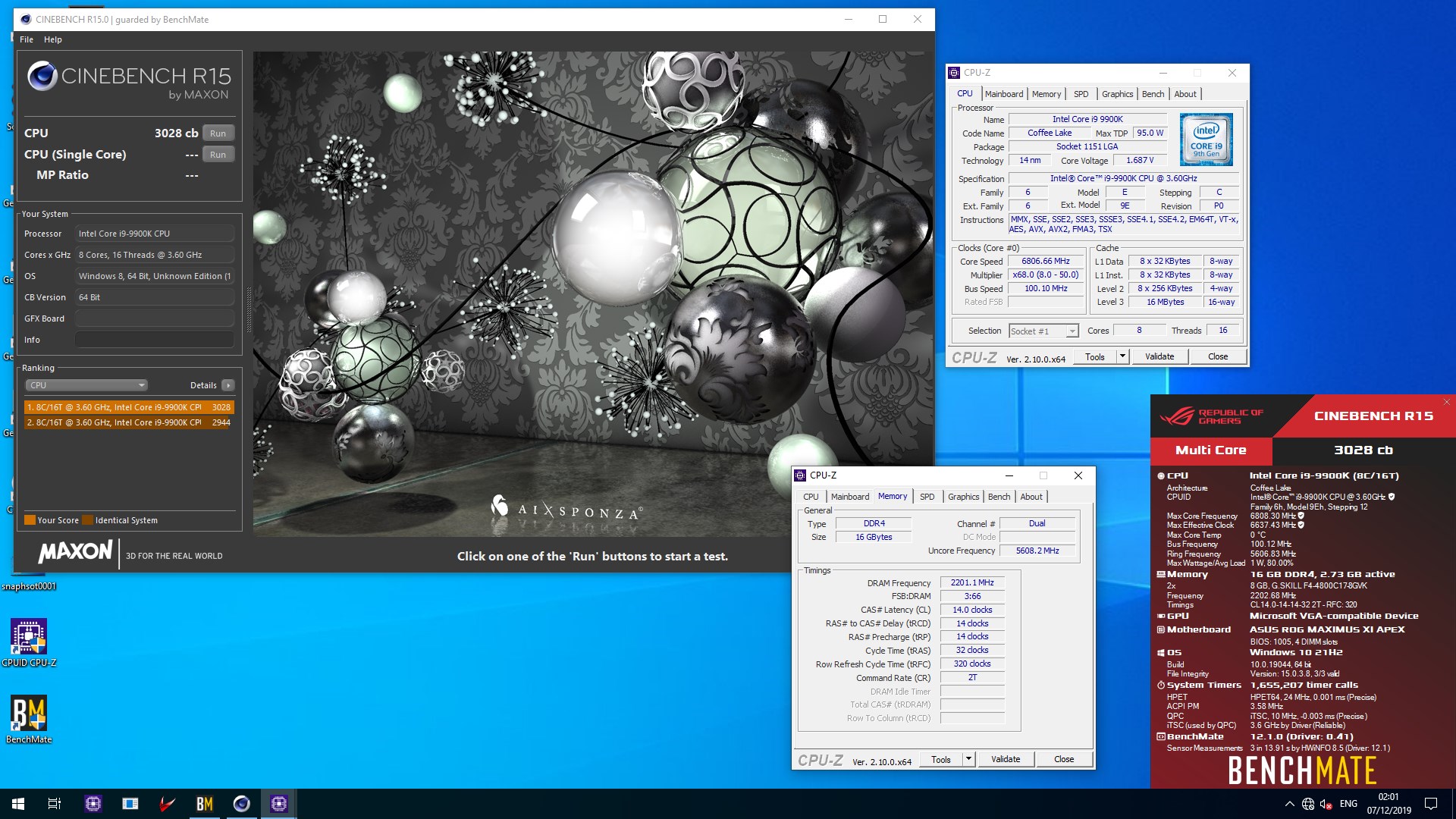Run the CPU (Single Core) benchmark
The height and width of the screenshot is (819, 1456).
point(218,155)
